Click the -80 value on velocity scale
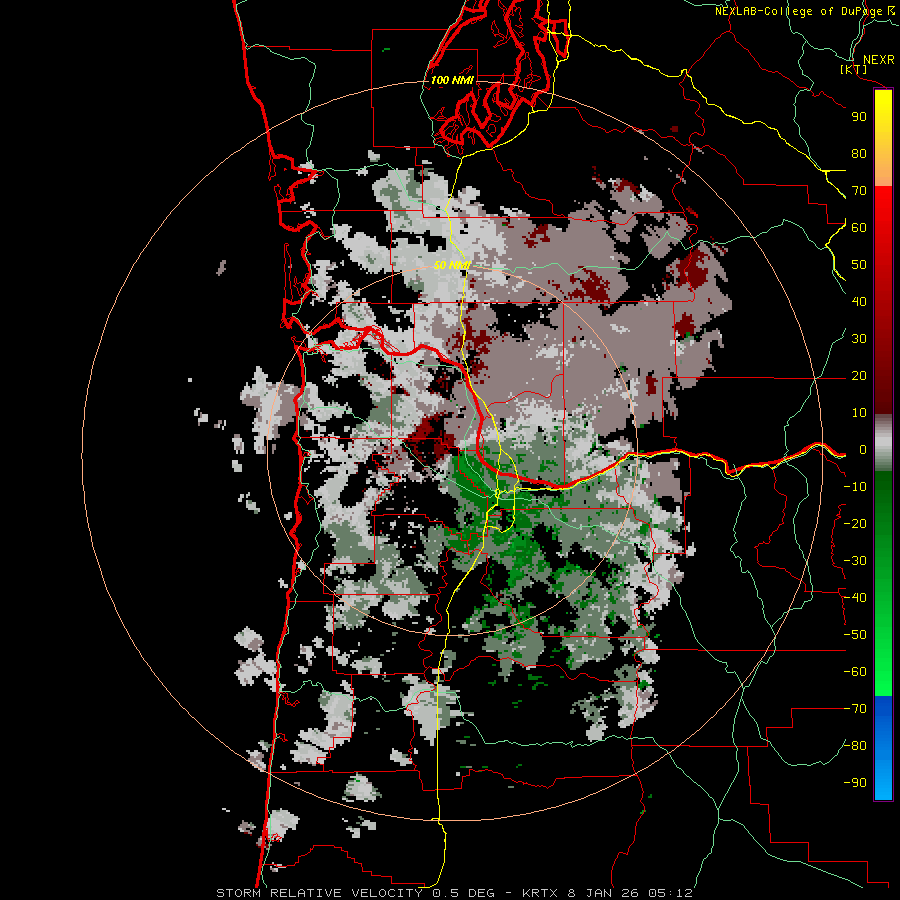Viewport: 900px width, 900px height. click(855, 746)
